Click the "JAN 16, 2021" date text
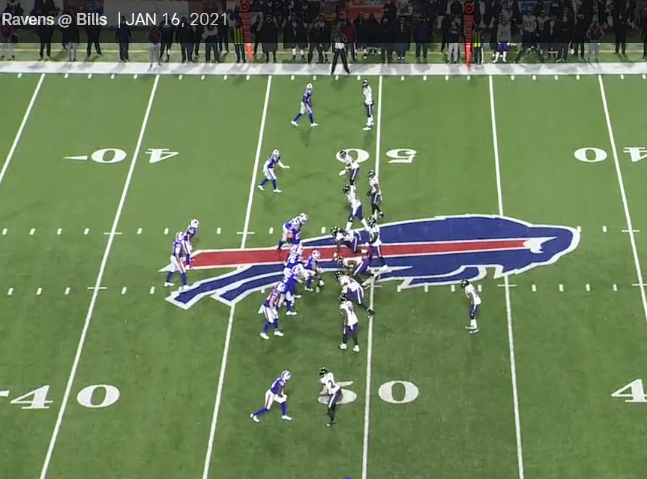Image resolution: width=647 pixels, height=479 pixels. [x=177, y=20]
